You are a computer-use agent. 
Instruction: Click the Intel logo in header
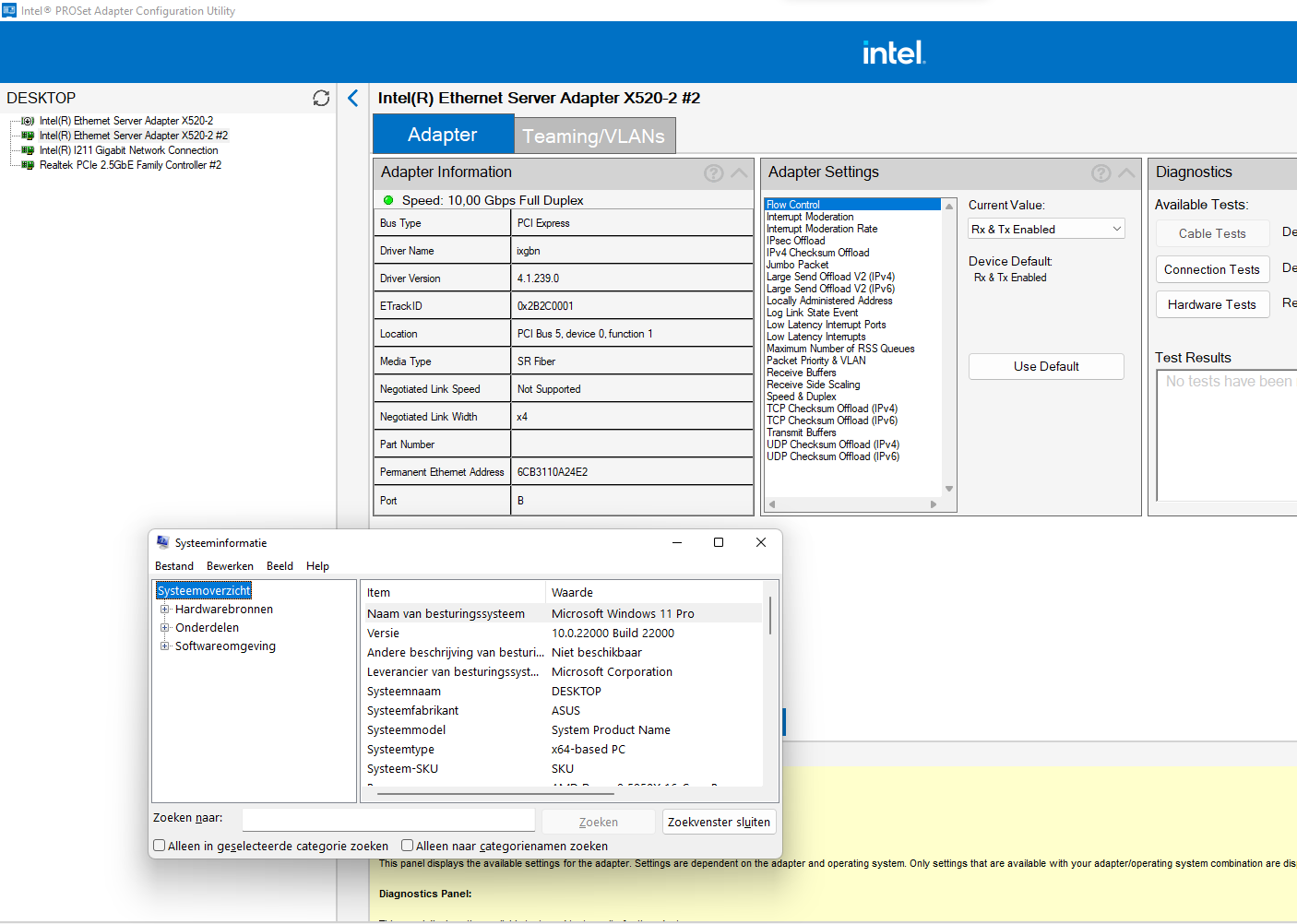tap(894, 53)
